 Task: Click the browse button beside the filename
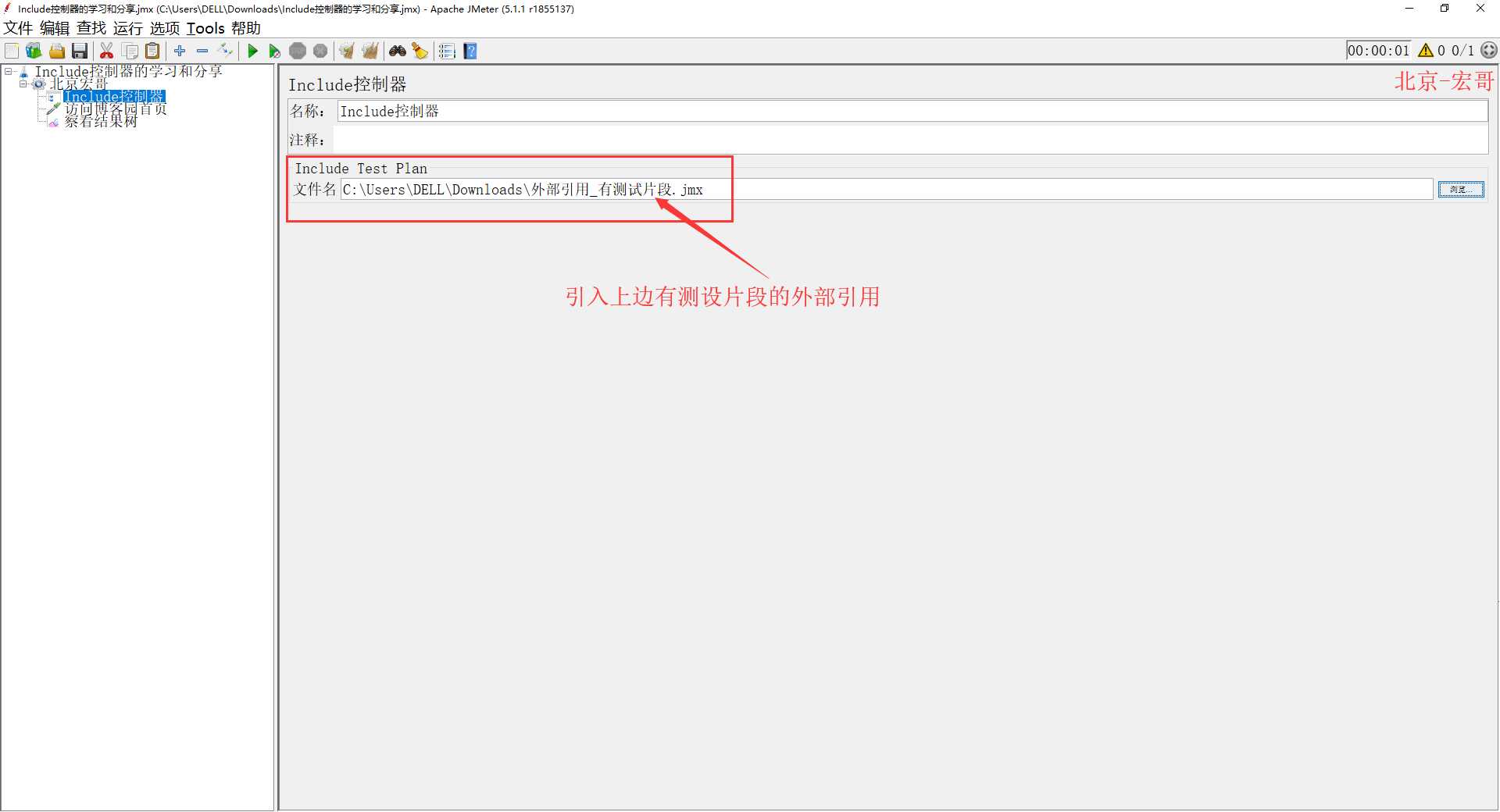[1461, 190]
